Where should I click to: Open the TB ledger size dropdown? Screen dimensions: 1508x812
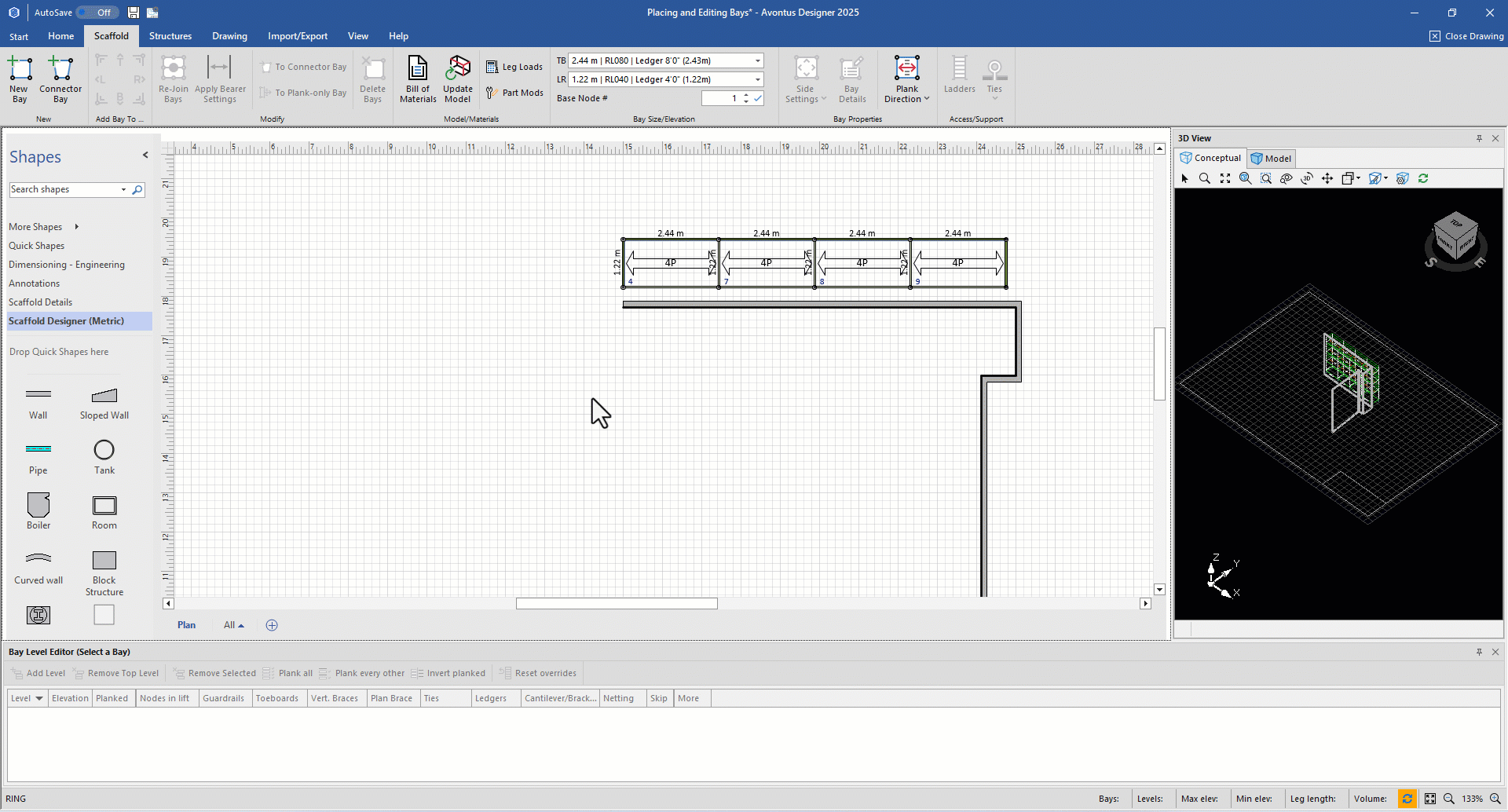coord(757,61)
